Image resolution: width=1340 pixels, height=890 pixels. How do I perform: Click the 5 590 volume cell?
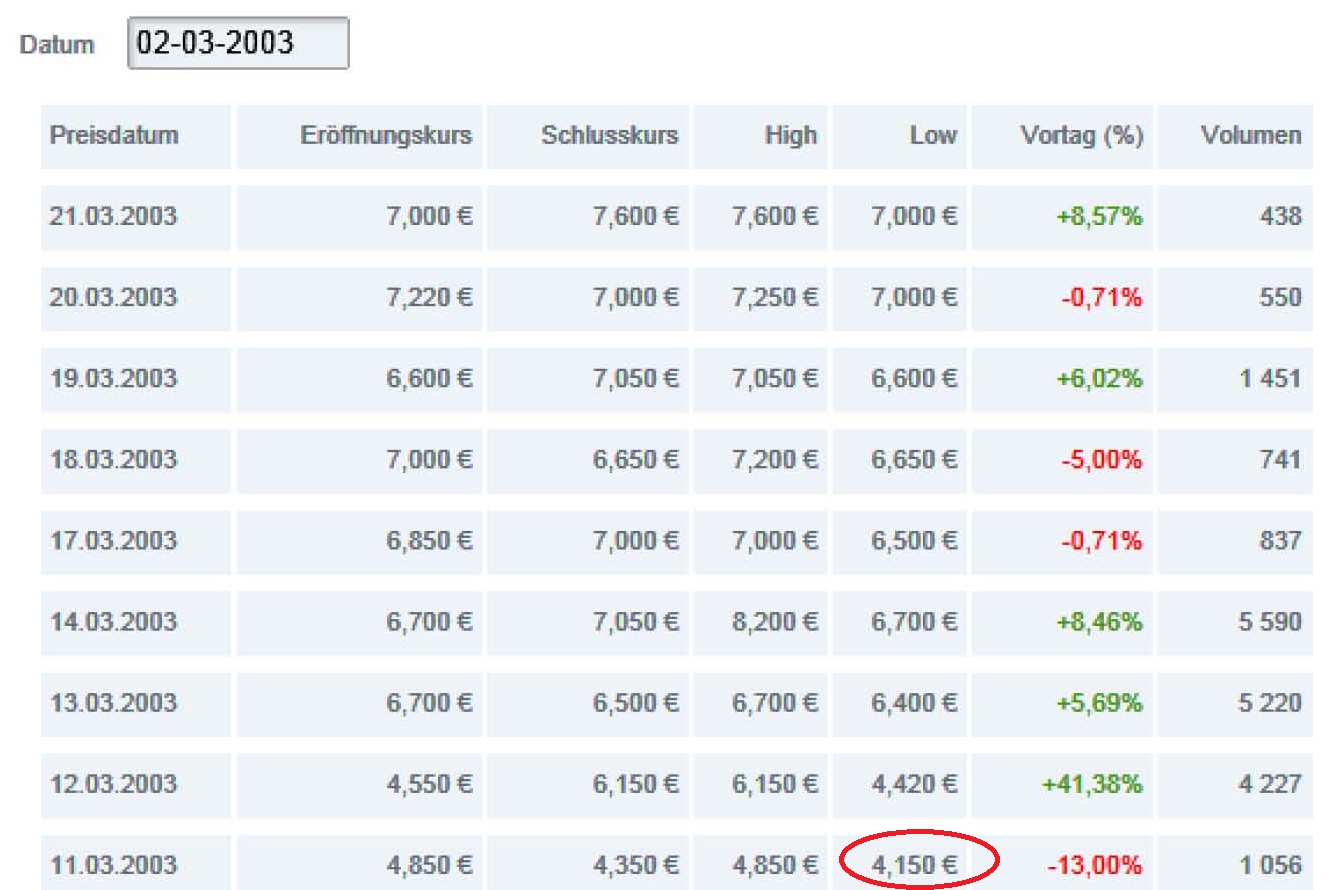tap(1269, 621)
